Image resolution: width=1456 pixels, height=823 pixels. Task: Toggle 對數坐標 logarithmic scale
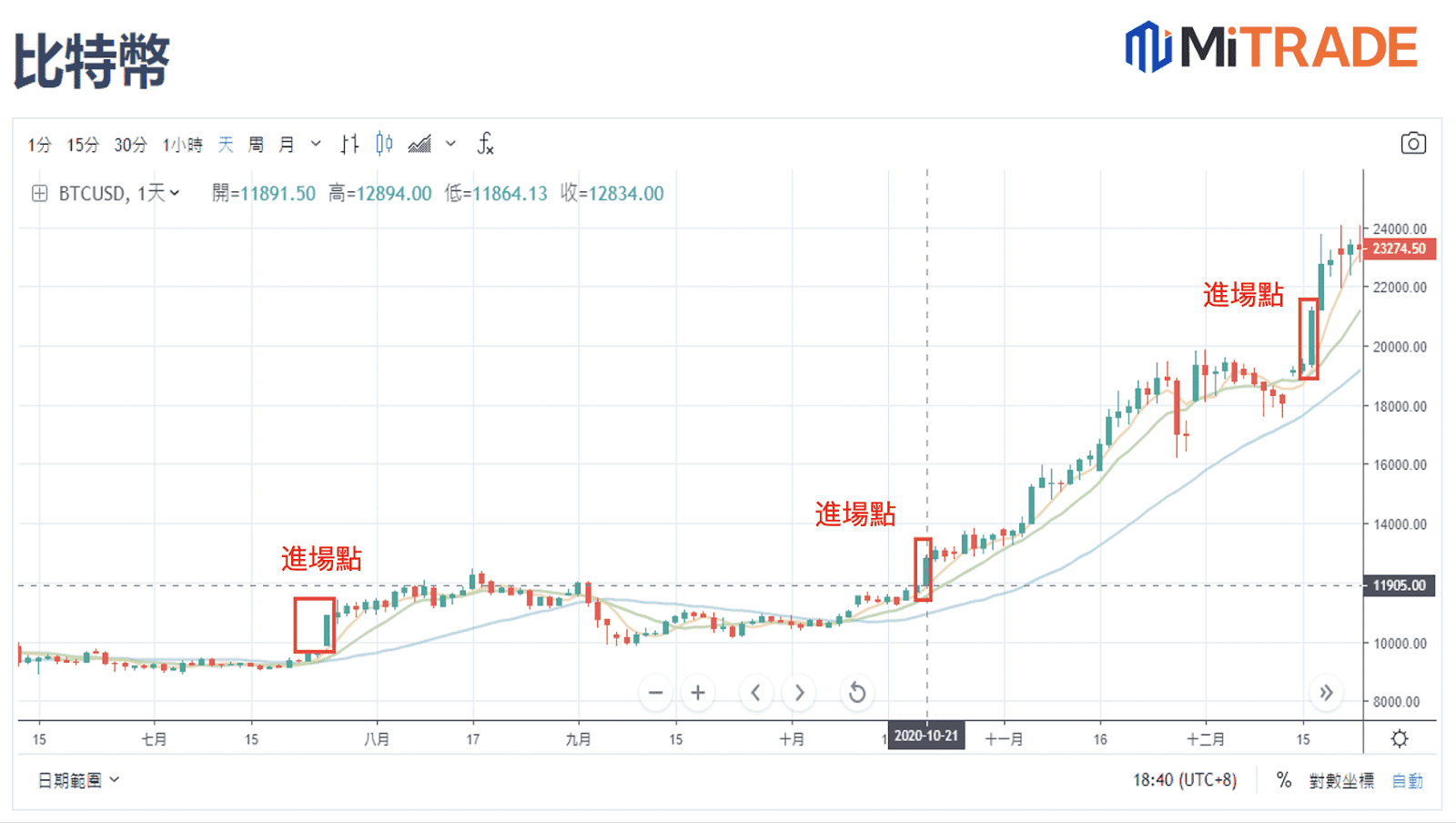coord(1341,780)
